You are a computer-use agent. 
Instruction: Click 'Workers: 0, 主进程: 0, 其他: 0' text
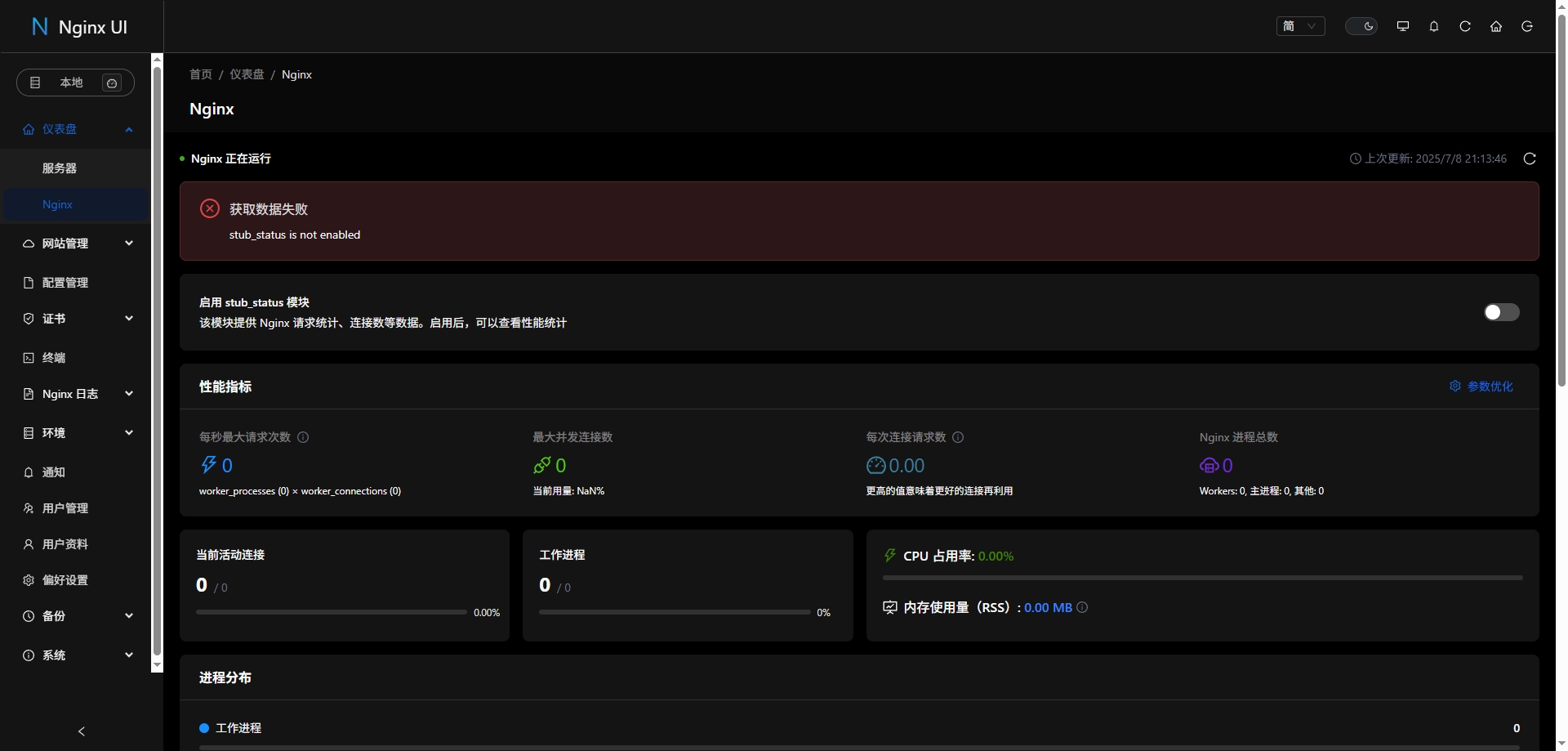[x=1262, y=491]
